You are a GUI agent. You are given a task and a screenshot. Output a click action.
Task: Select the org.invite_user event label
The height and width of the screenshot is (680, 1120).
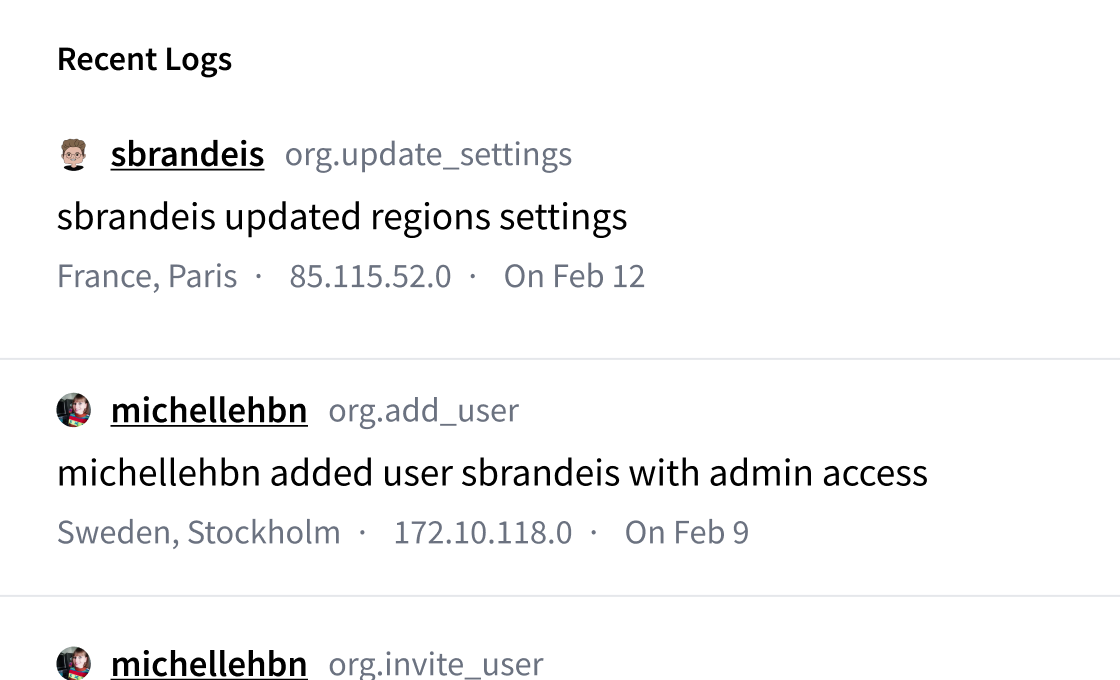436,664
